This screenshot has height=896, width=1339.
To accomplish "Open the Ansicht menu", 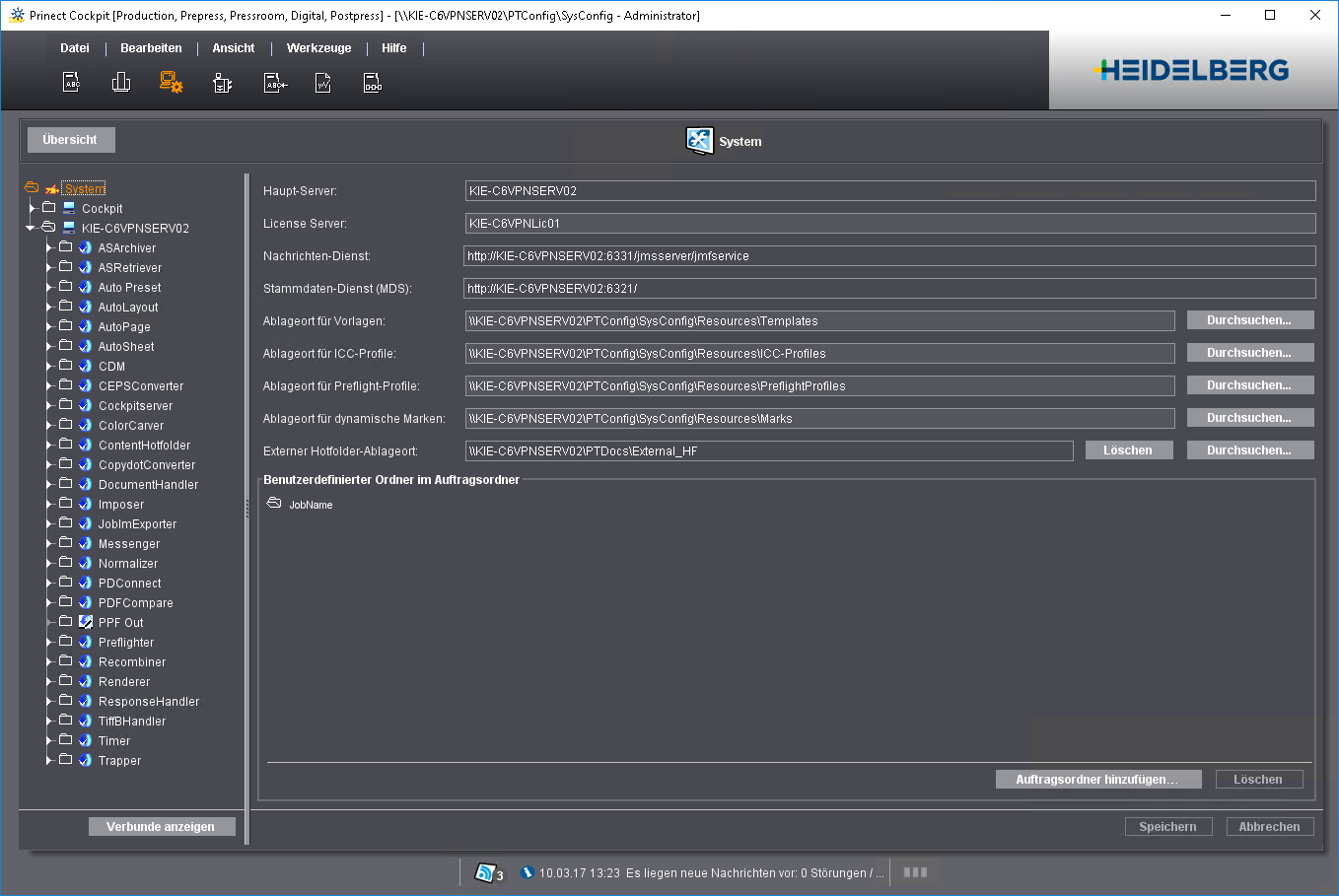I will pyautogui.click(x=234, y=48).
